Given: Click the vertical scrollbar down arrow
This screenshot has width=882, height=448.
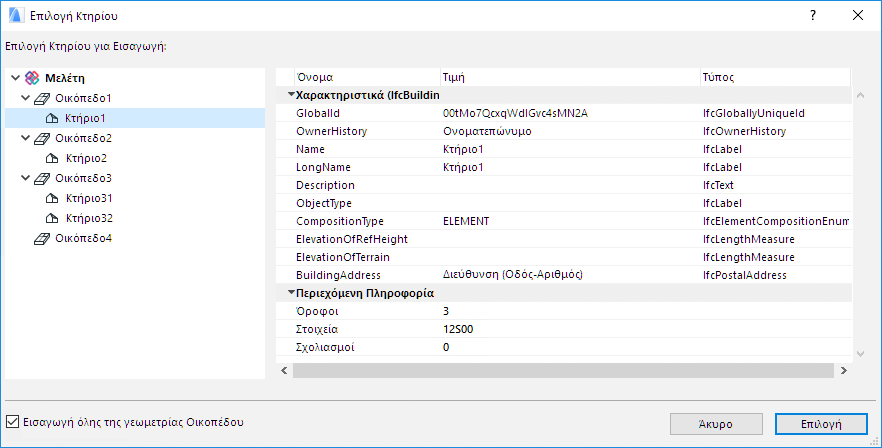Looking at the screenshot, I should (x=860, y=353).
